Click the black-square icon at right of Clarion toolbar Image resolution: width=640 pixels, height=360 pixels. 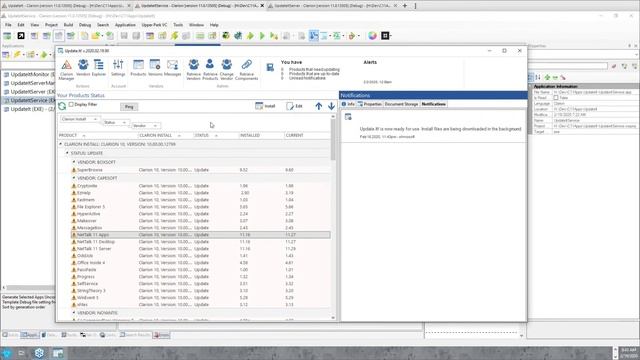point(385,36)
